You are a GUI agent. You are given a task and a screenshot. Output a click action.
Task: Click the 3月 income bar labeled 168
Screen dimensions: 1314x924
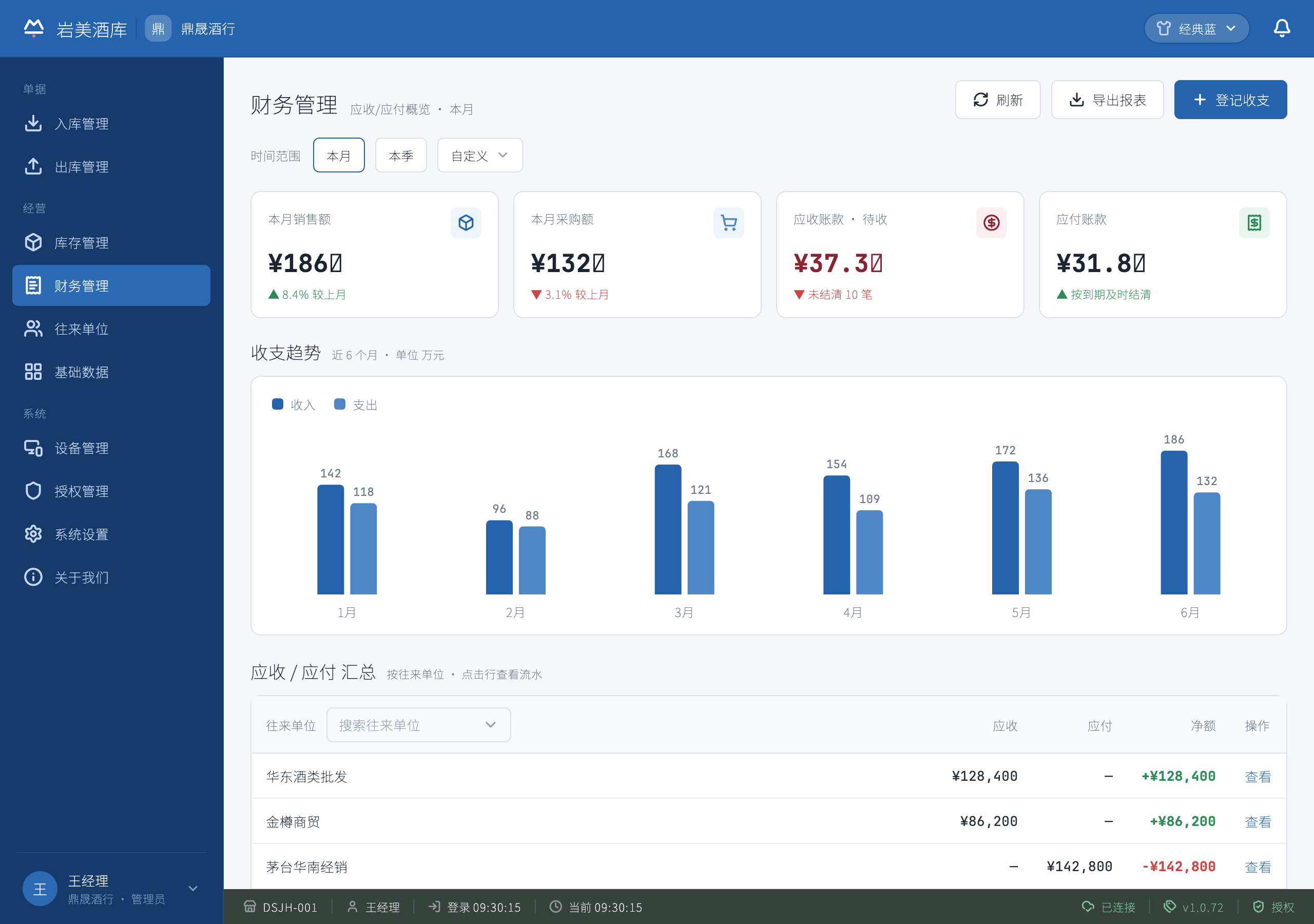click(x=668, y=530)
